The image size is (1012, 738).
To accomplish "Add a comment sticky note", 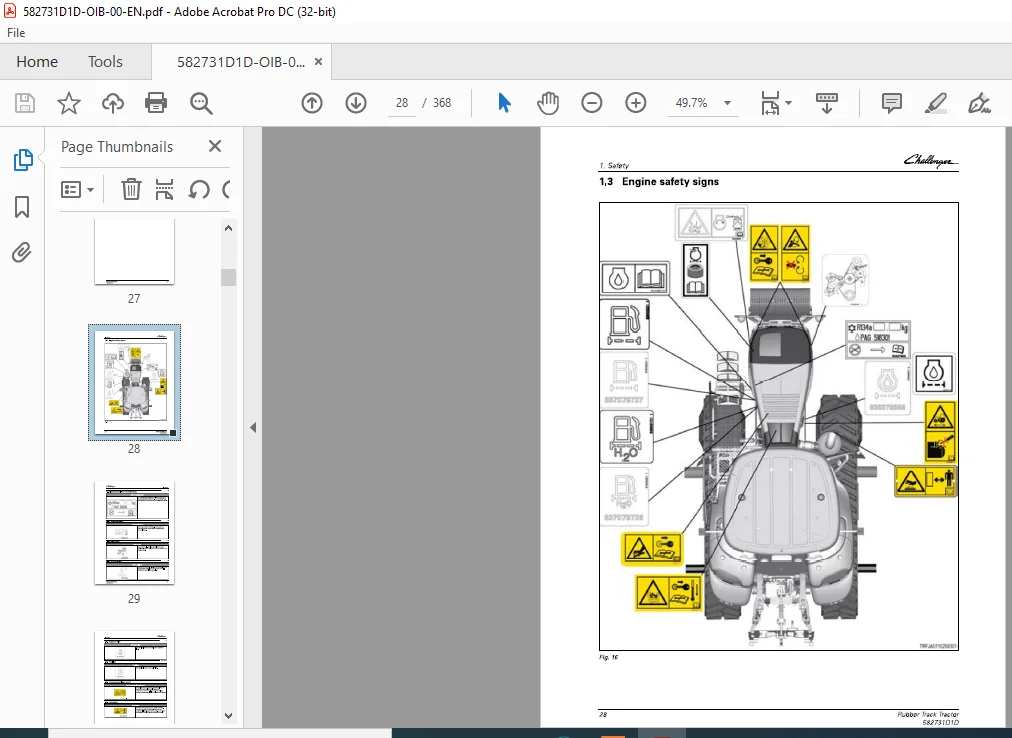I will coord(891,103).
